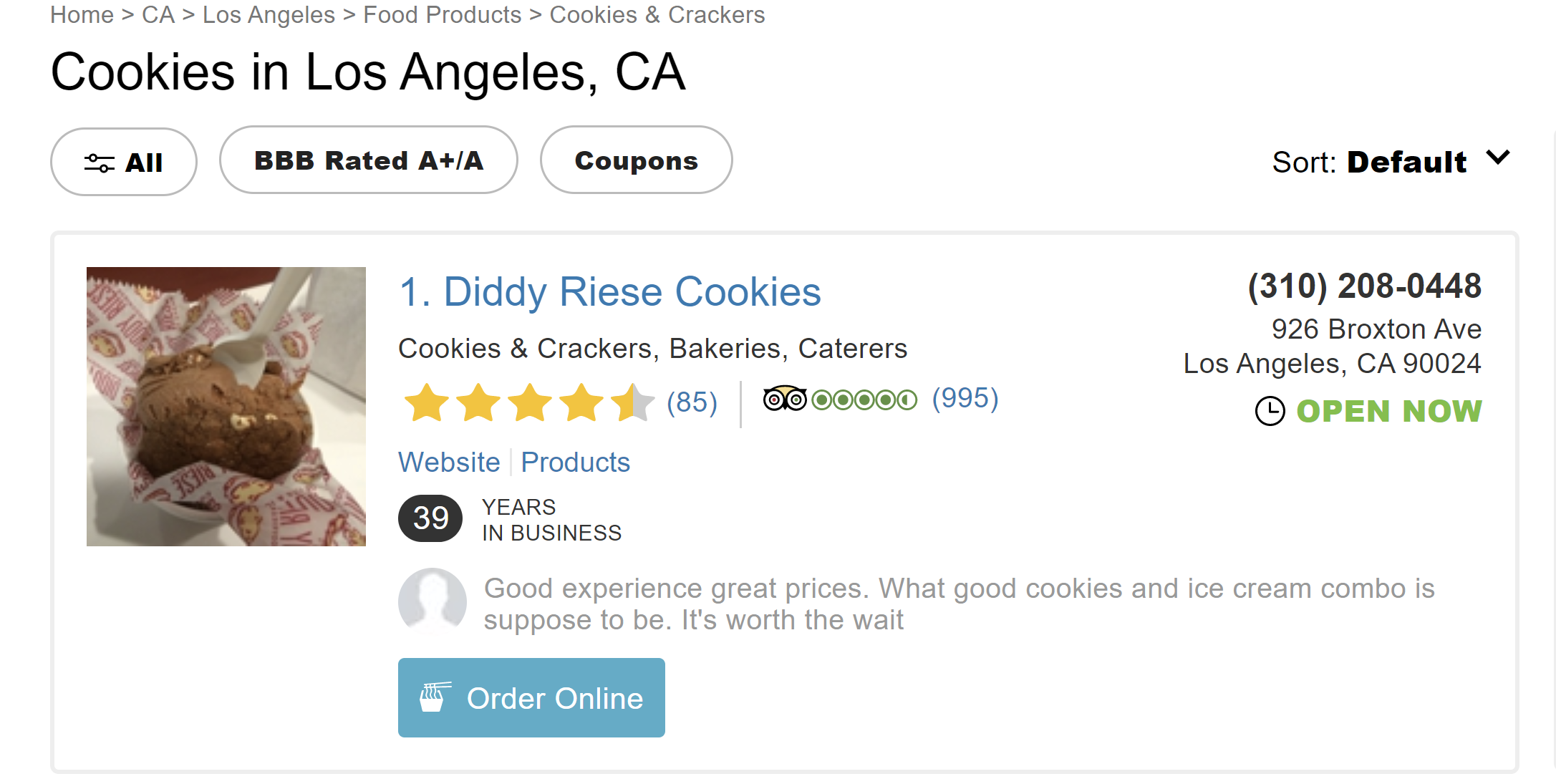
Task: Go to Home breadcrumb
Action: pyautogui.click(x=82, y=15)
